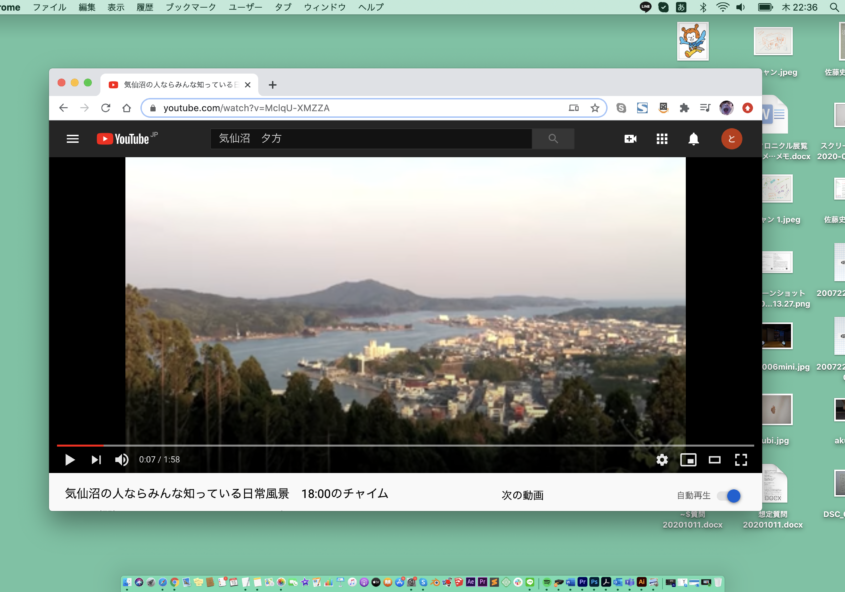
Task: Open the player settings gear menu
Action: point(662,460)
